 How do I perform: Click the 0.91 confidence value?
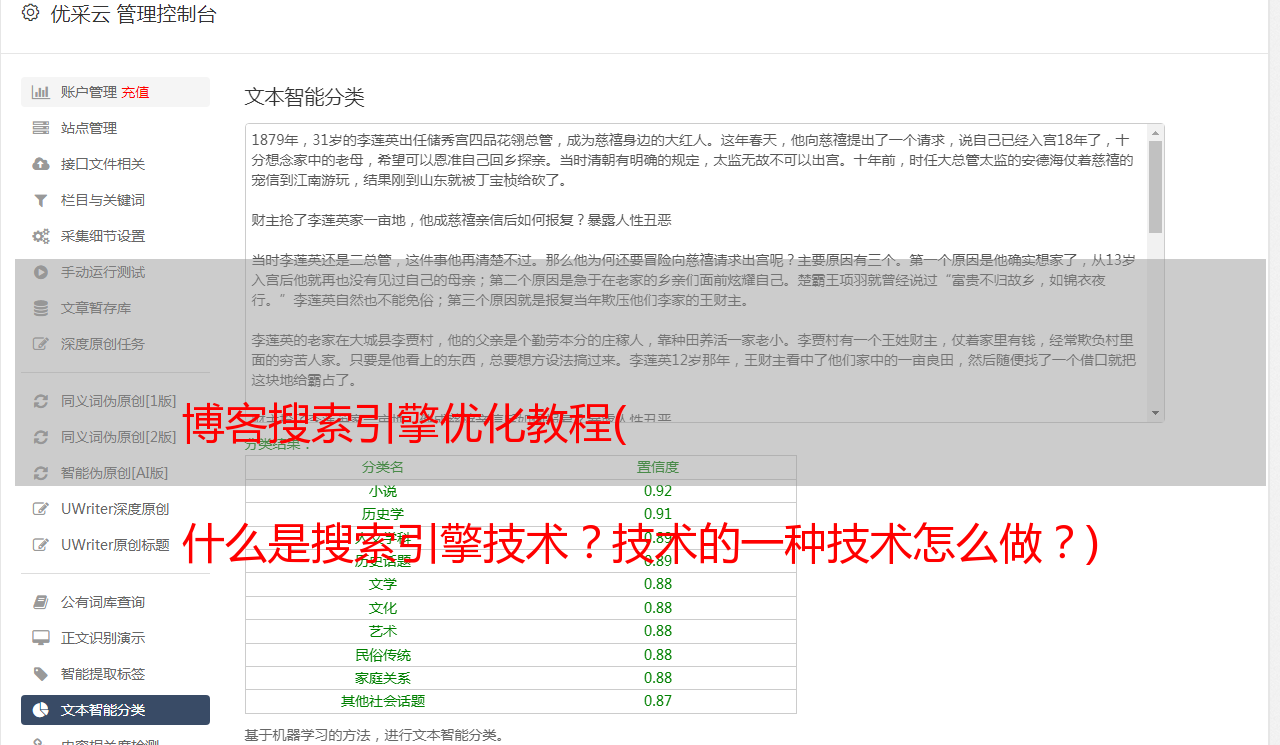[658, 514]
